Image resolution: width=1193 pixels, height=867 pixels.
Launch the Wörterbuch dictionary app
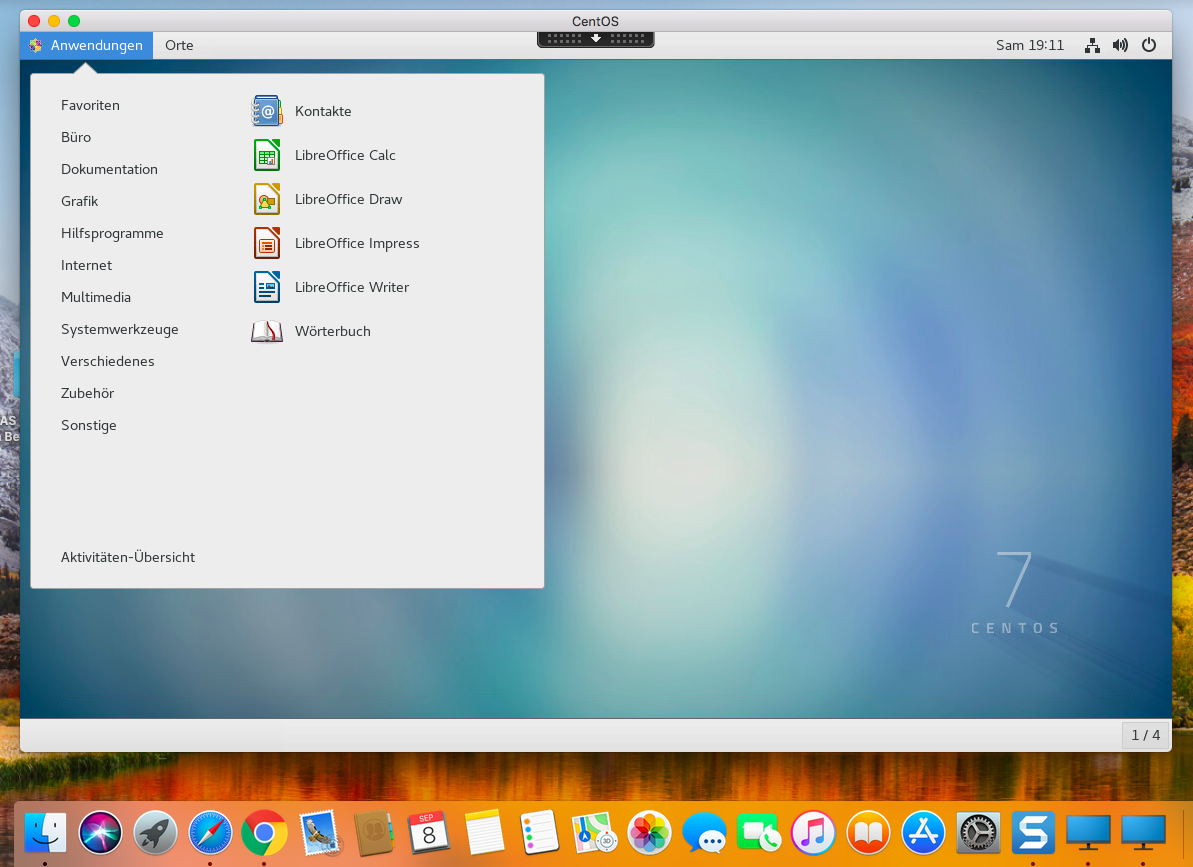click(332, 331)
